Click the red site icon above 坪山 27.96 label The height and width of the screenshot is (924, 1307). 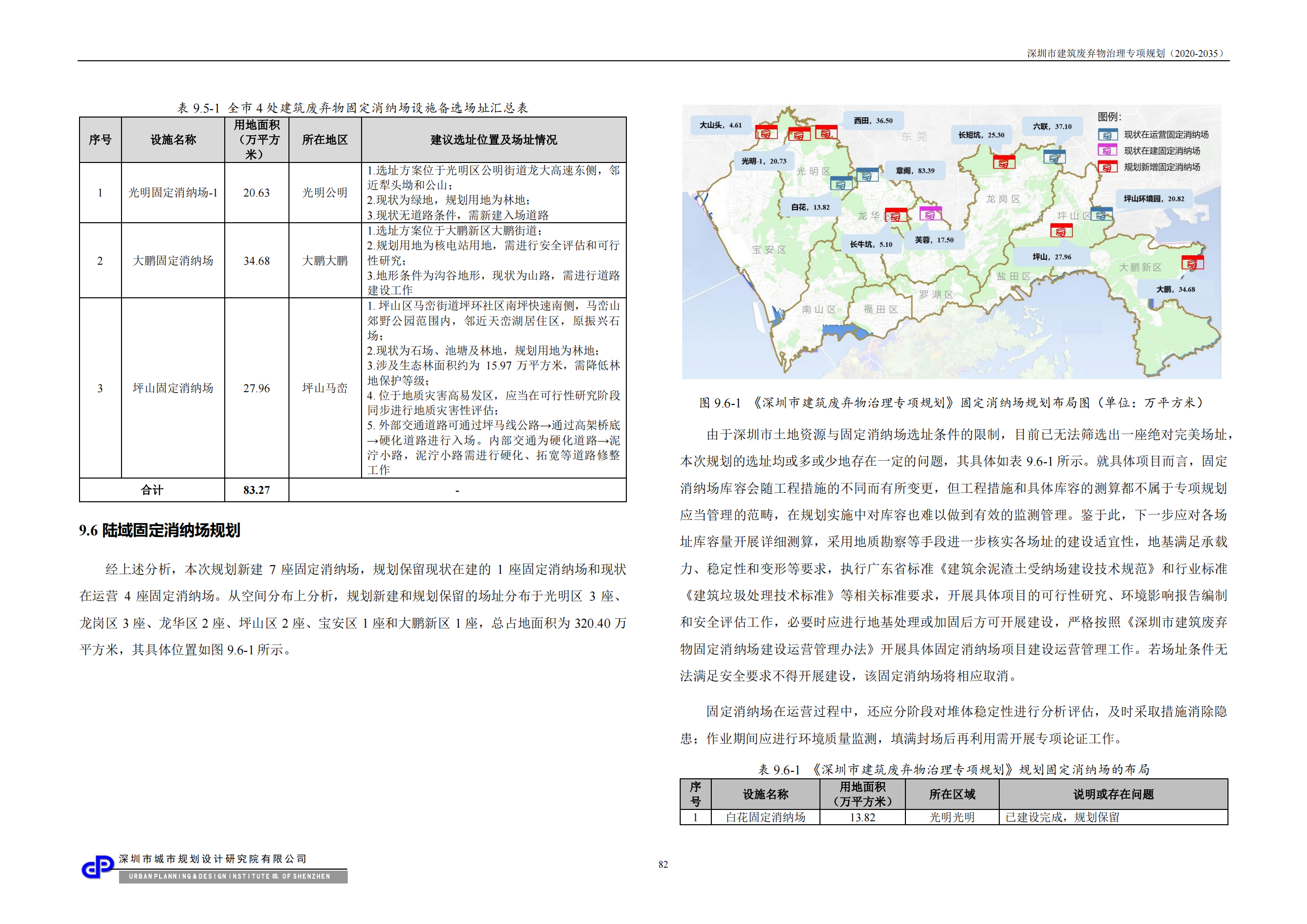[x=1061, y=231]
